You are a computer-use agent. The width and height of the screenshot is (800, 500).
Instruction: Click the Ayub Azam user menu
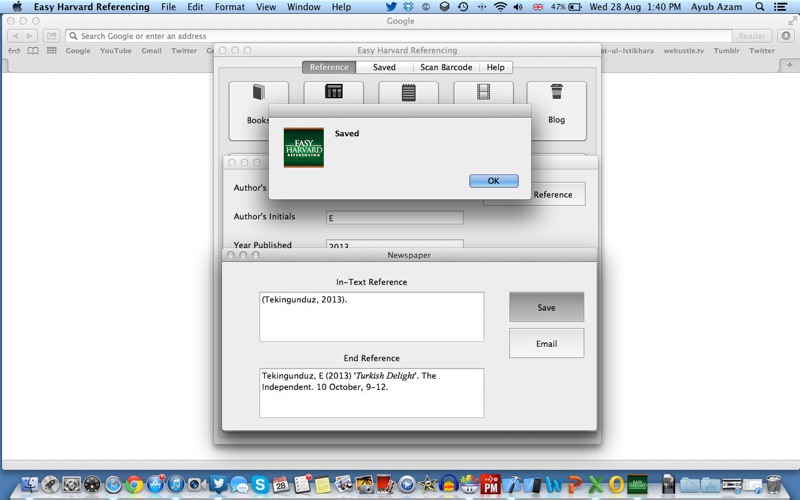716,7
